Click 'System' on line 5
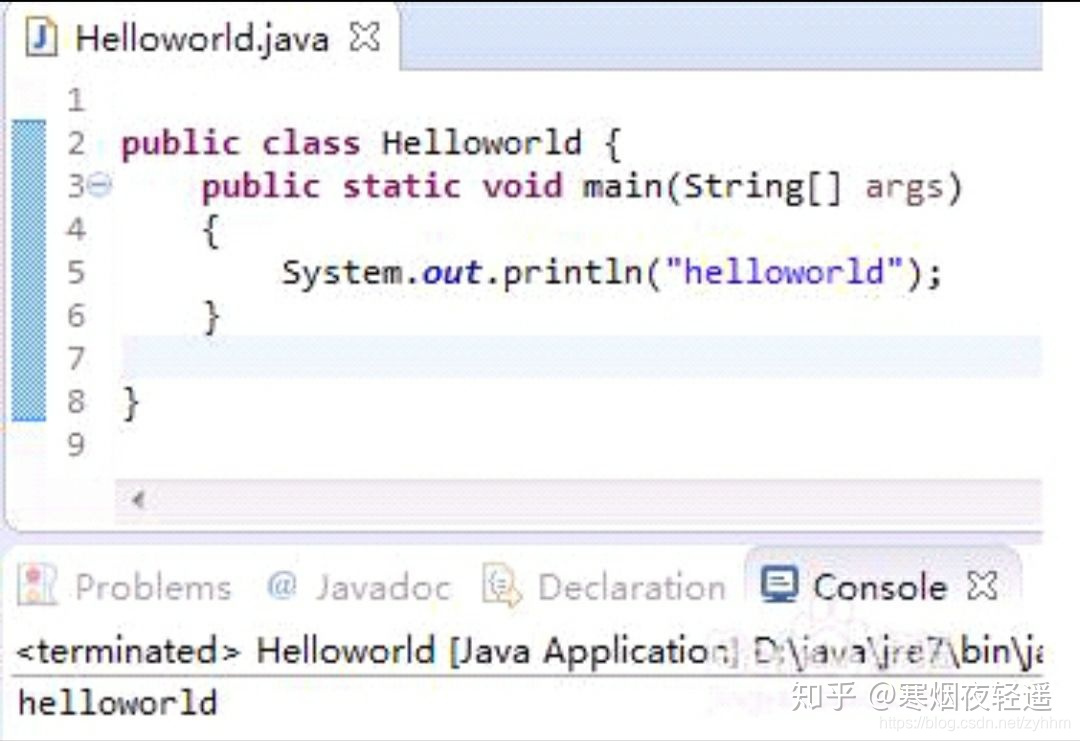This screenshot has width=1080, height=741. coord(342,273)
